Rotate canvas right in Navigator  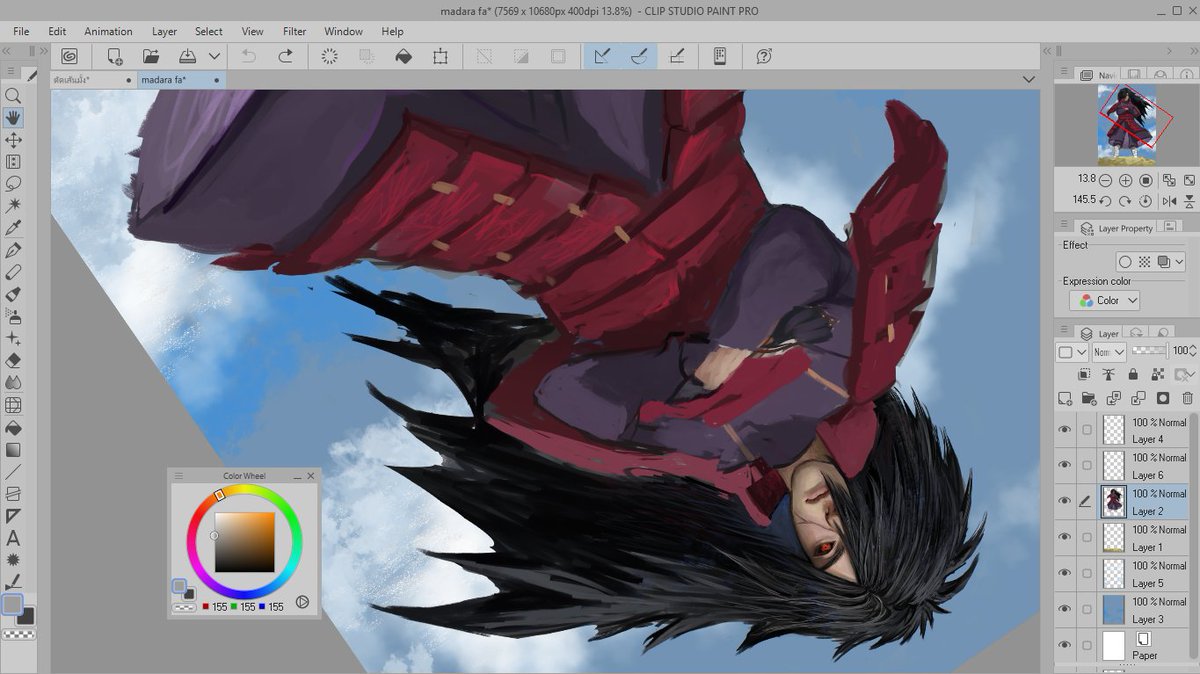pos(1125,201)
